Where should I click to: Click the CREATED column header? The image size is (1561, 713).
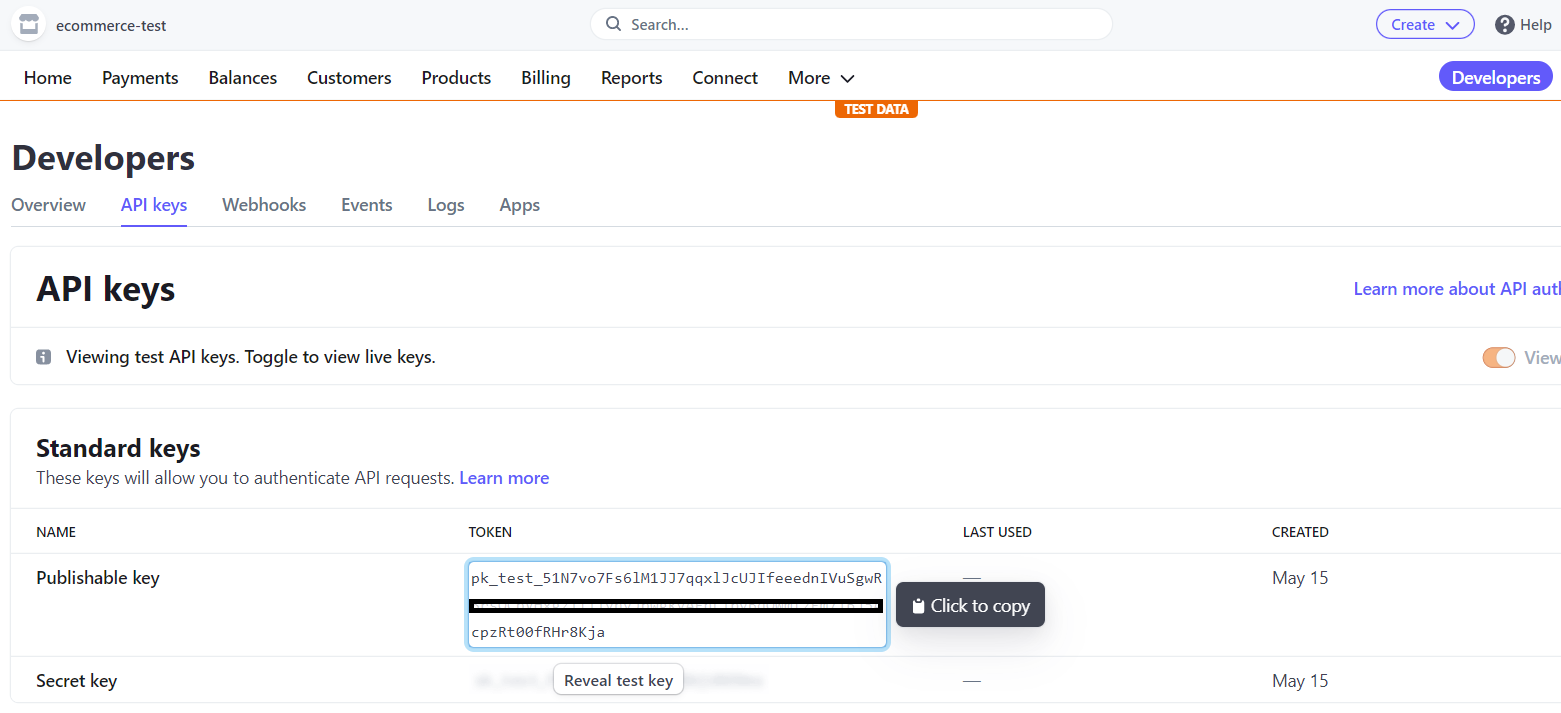[1300, 532]
